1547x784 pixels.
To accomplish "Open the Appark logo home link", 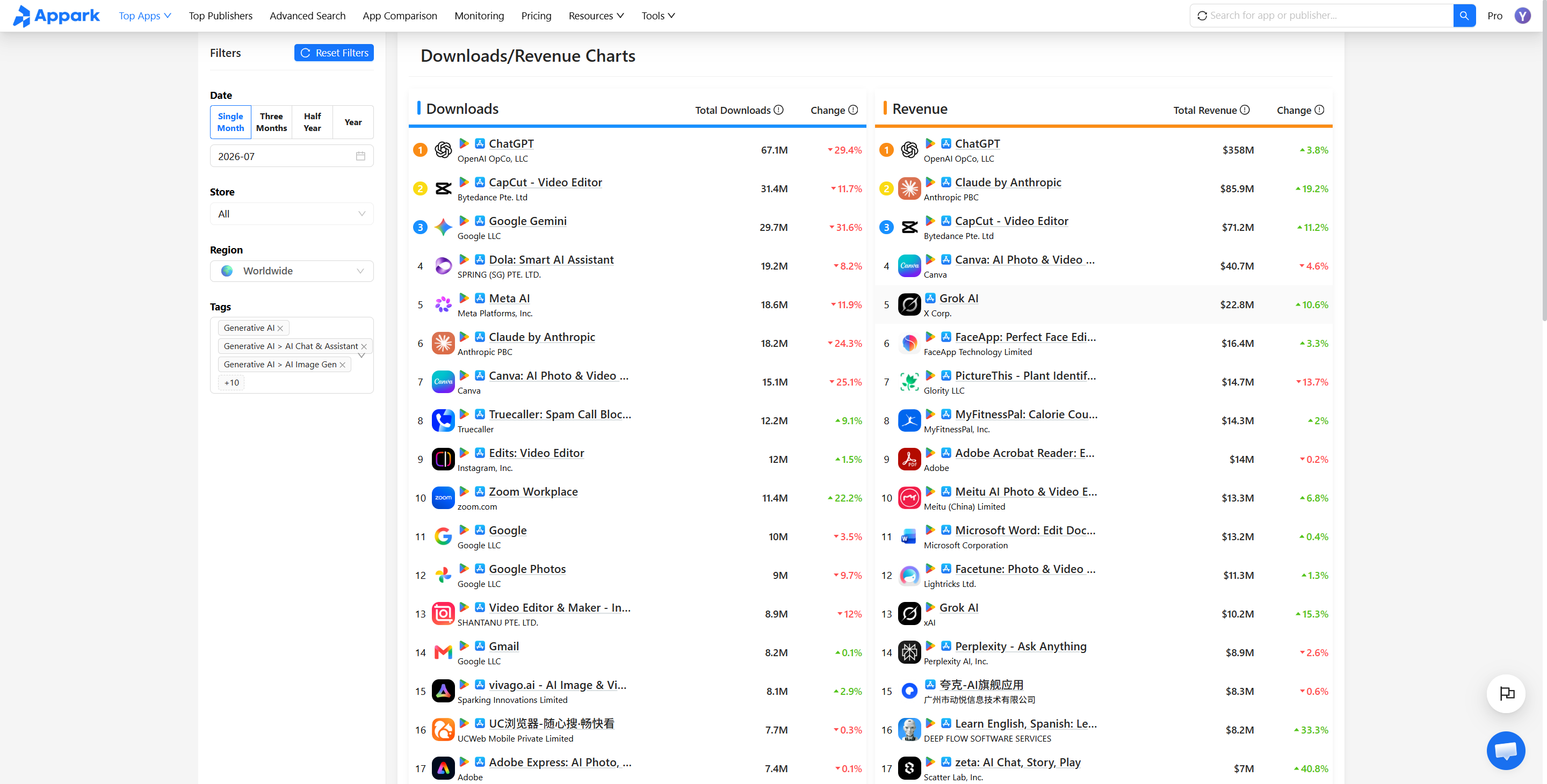I will coord(56,16).
